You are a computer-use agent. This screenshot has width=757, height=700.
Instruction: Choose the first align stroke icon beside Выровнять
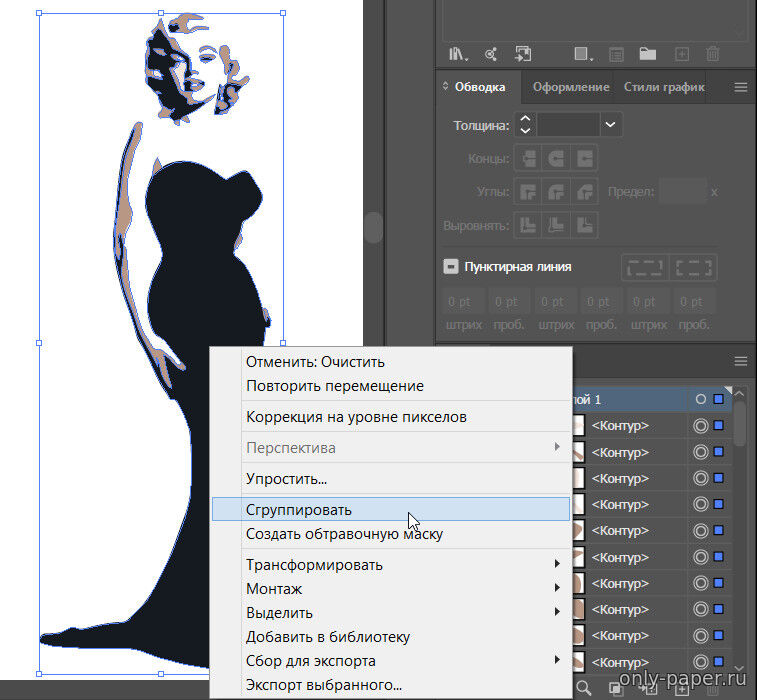tap(526, 224)
